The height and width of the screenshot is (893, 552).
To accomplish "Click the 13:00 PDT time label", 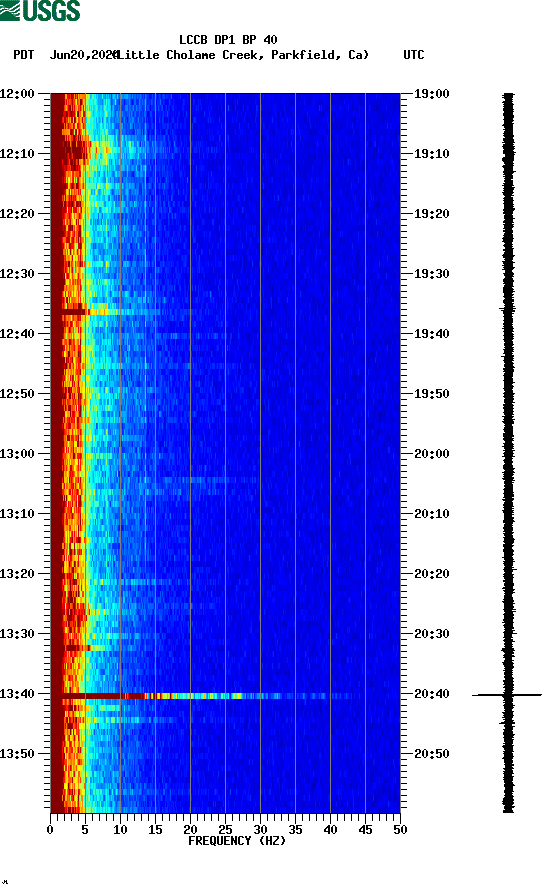I will [17, 453].
